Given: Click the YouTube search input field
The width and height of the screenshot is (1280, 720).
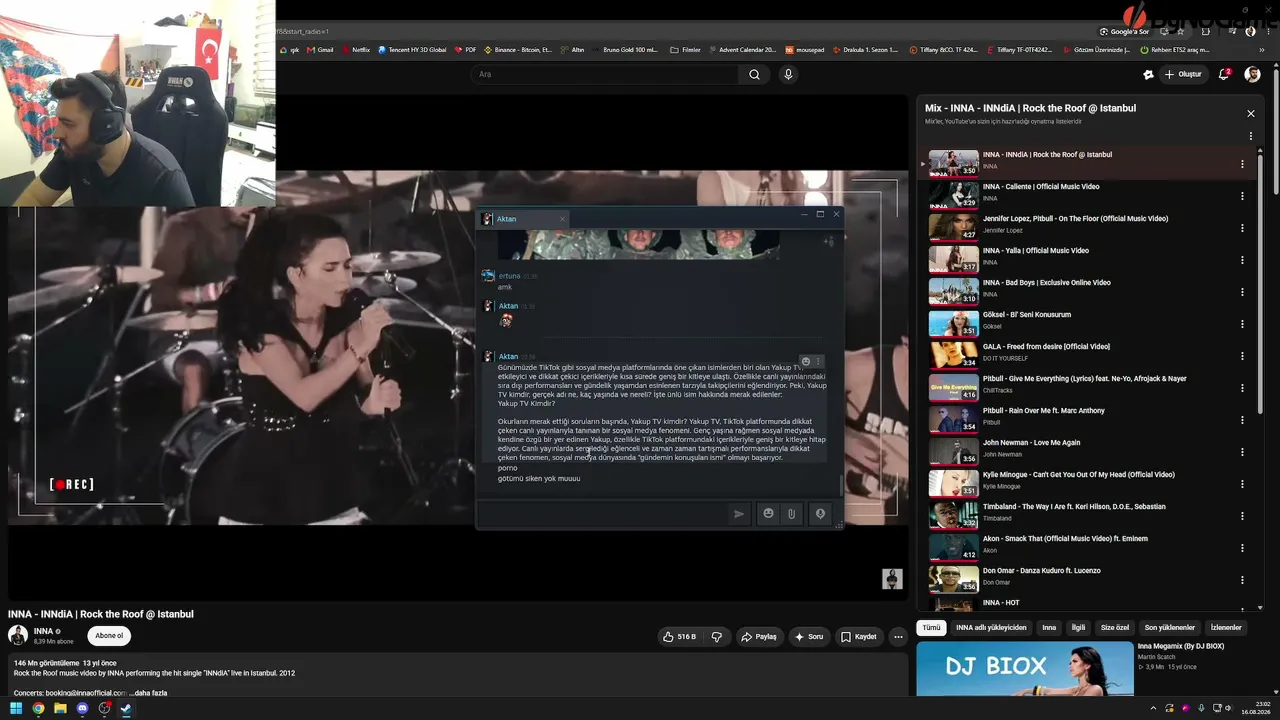Looking at the screenshot, I should (604, 74).
